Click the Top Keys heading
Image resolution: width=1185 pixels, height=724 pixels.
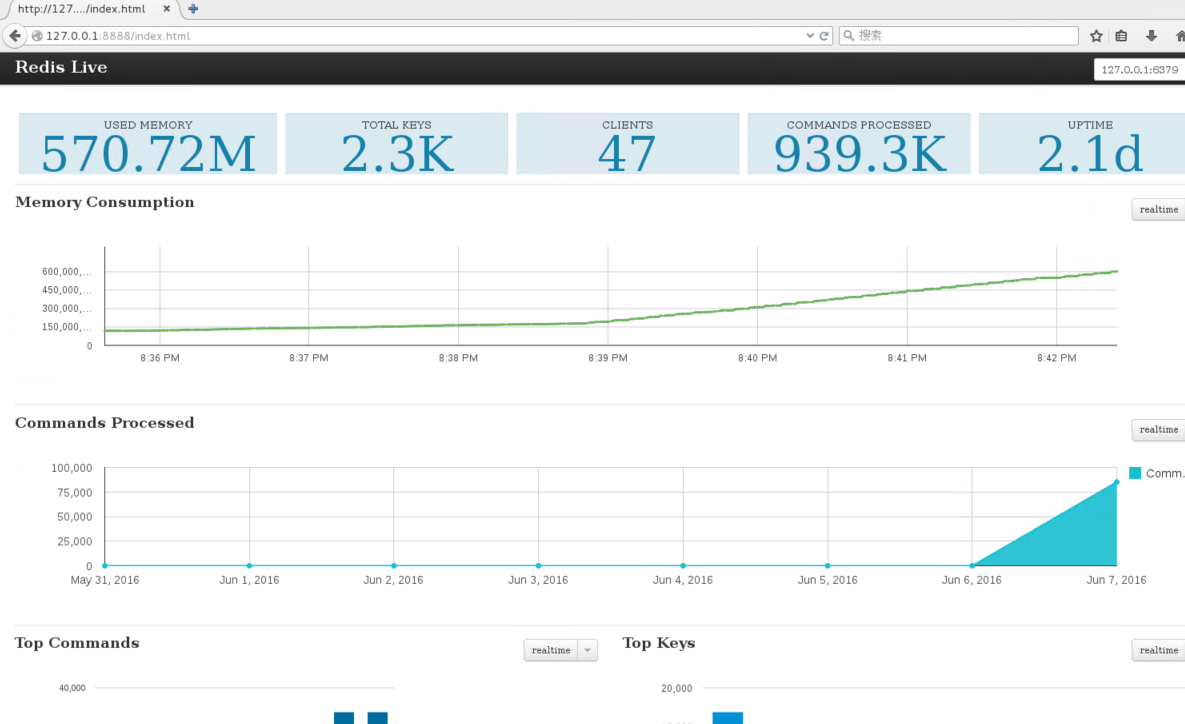coord(659,643)
